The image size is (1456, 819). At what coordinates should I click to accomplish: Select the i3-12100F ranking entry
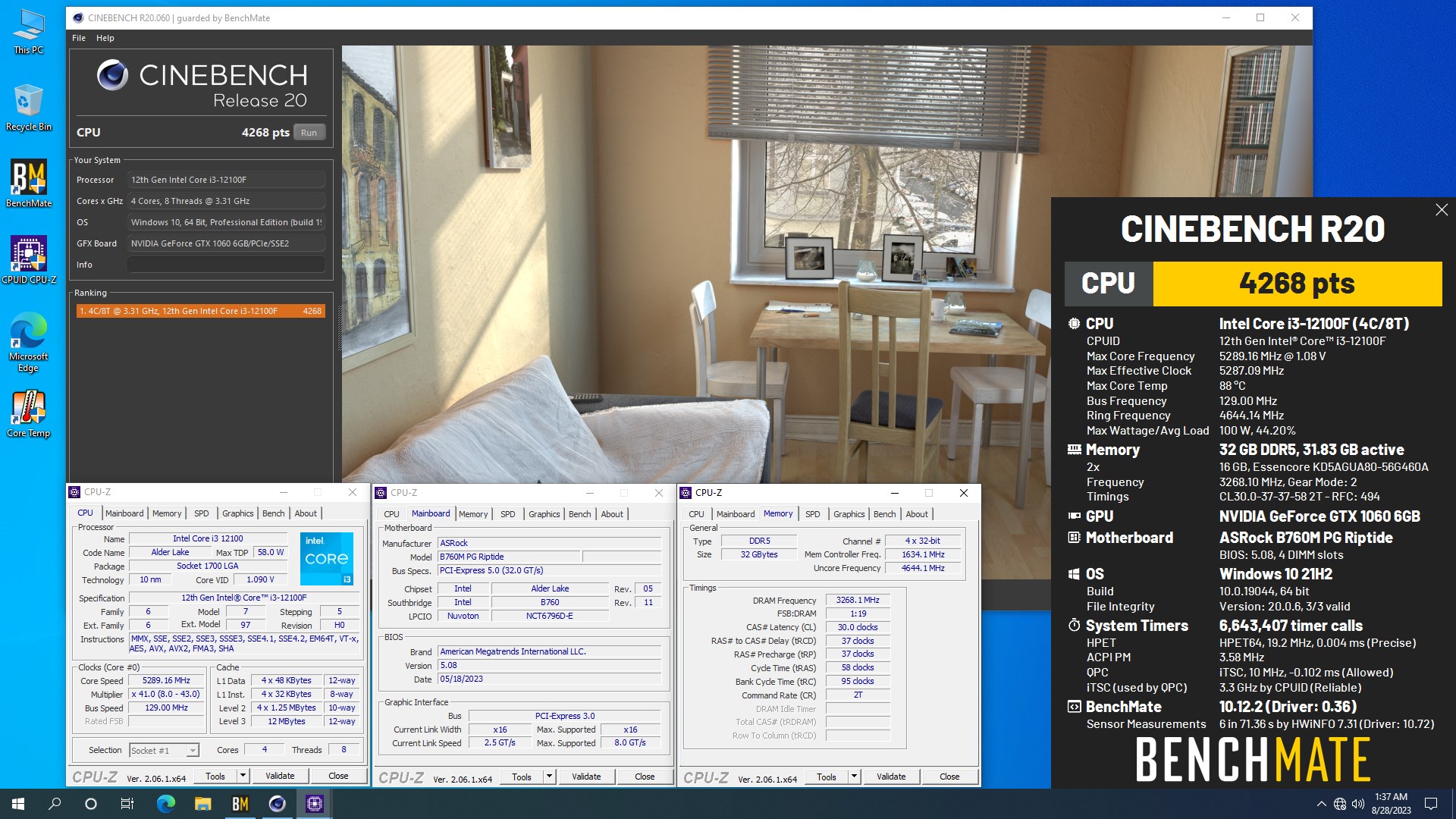click(201, 311)
